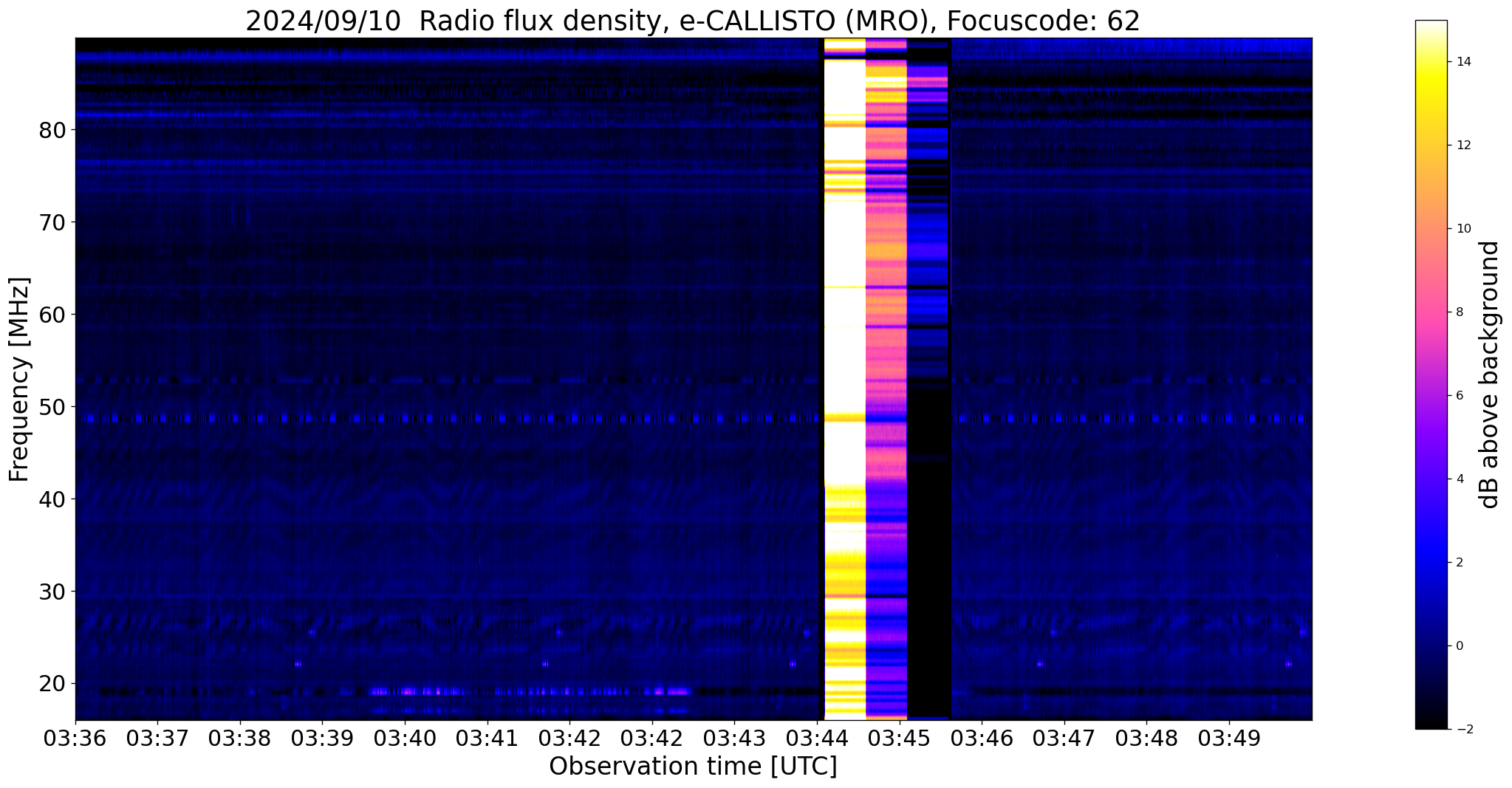
Task: Click the 70 MHz frequency tick label
Action: tap(52, 222)
